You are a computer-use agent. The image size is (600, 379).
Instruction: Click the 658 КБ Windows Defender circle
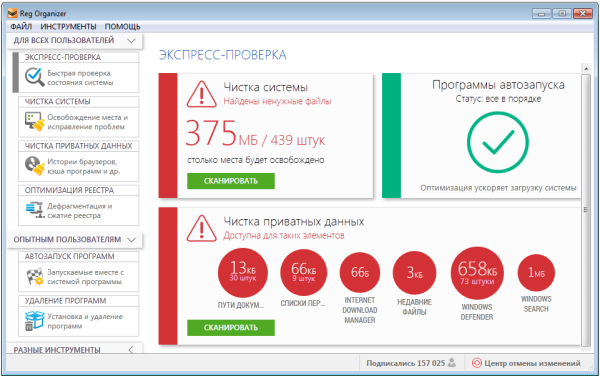[477, 273]
